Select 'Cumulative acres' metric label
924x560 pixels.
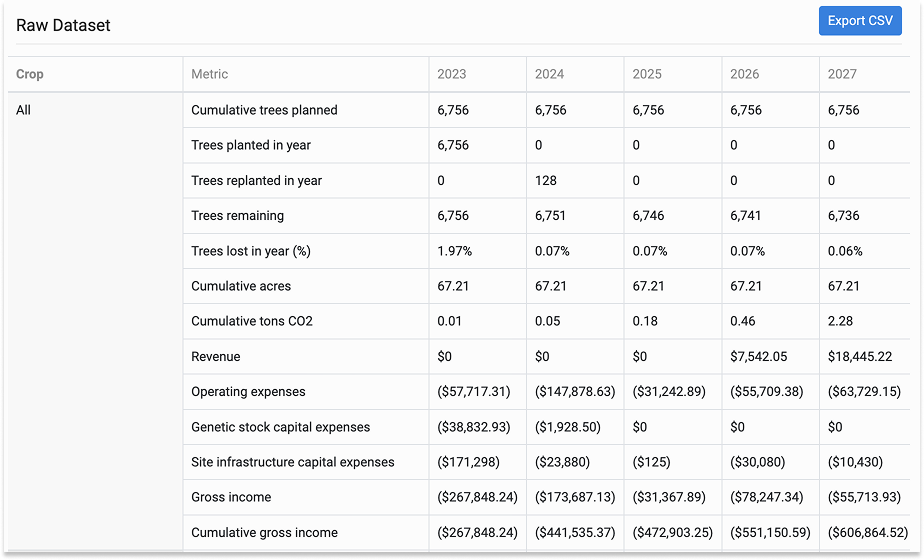coord(240,286)
